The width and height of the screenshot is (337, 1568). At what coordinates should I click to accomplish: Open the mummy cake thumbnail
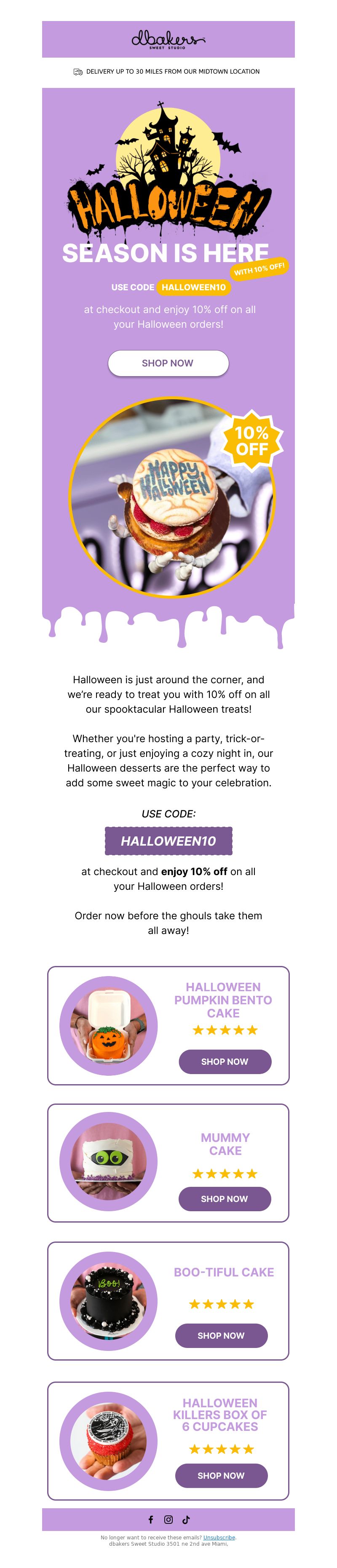tap(109, 1162)
